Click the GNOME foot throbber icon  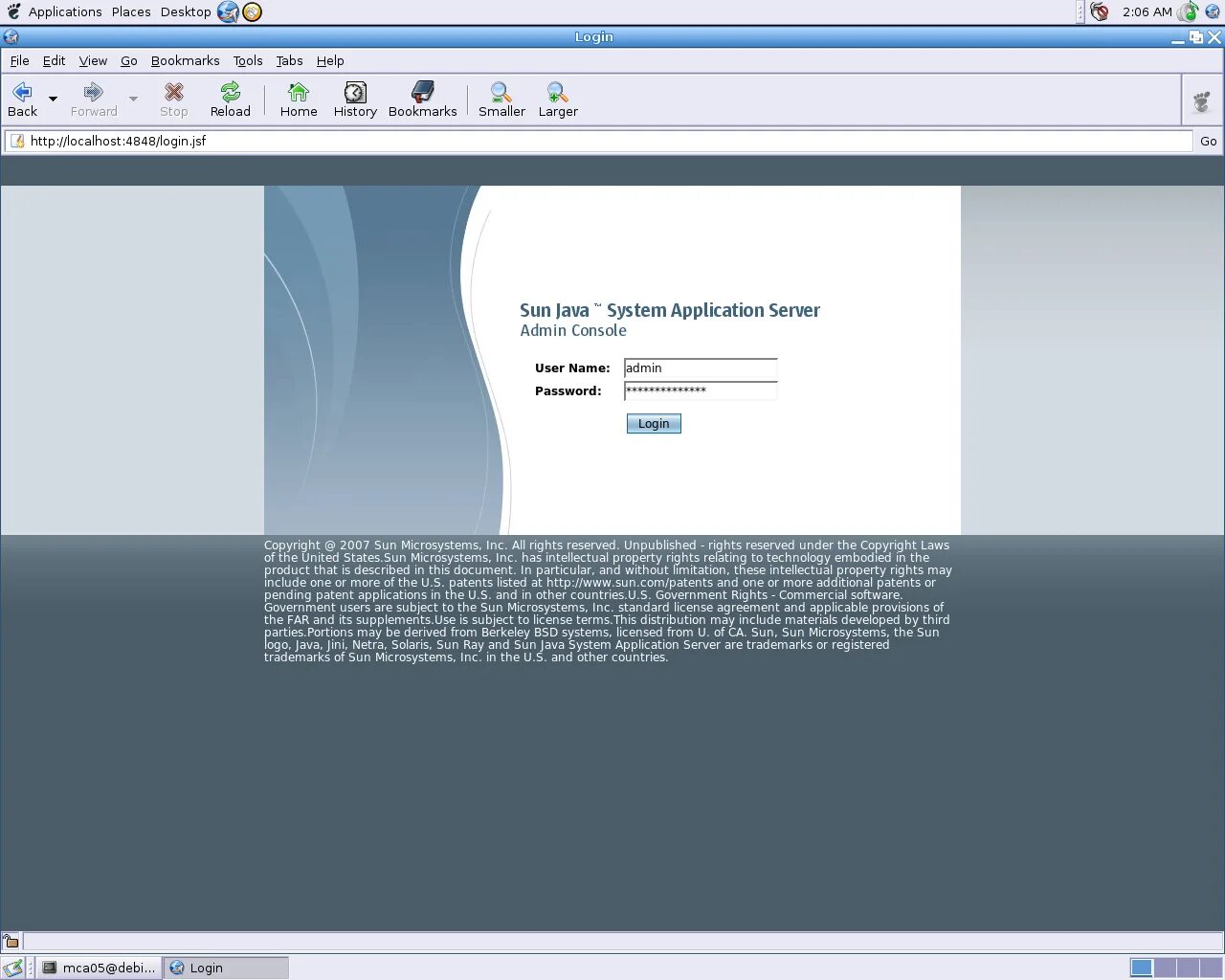click(1202, 100)
